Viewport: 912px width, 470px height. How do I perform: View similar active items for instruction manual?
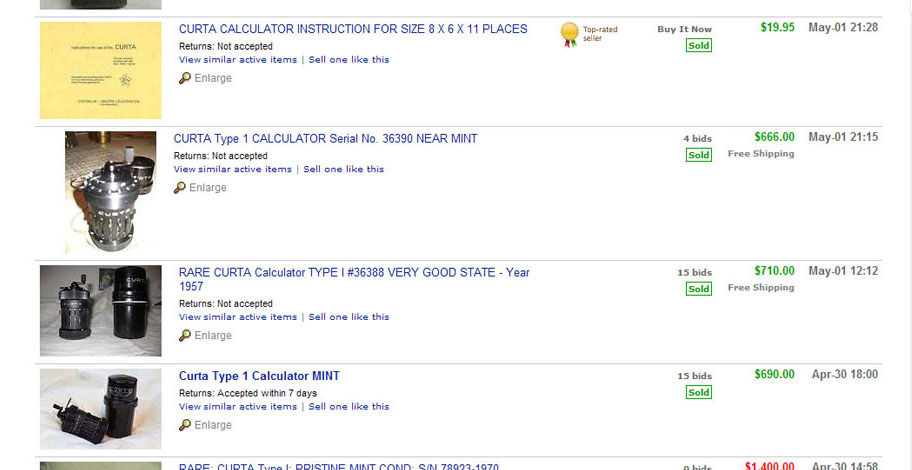237,60
